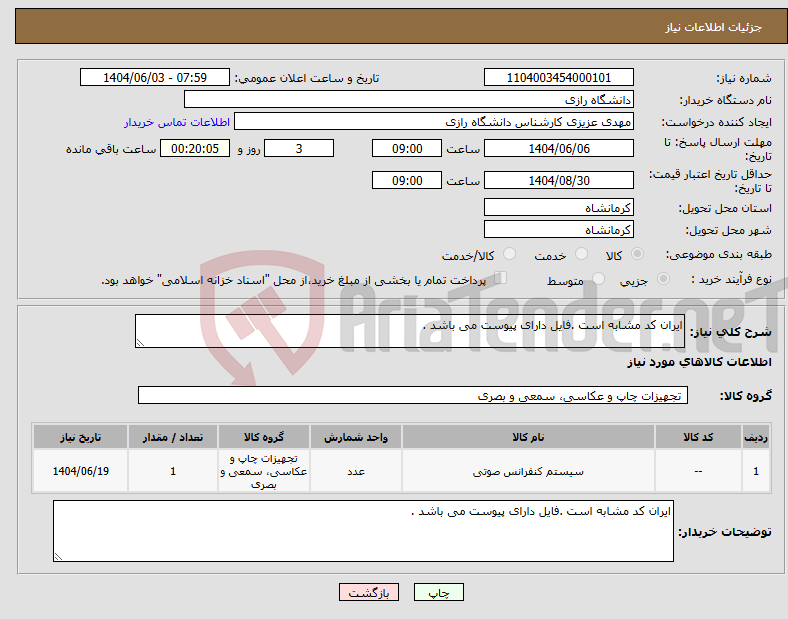Click the remaining days field showing 3
This screenshot has width=788, height=619.
tap(299, 149)
